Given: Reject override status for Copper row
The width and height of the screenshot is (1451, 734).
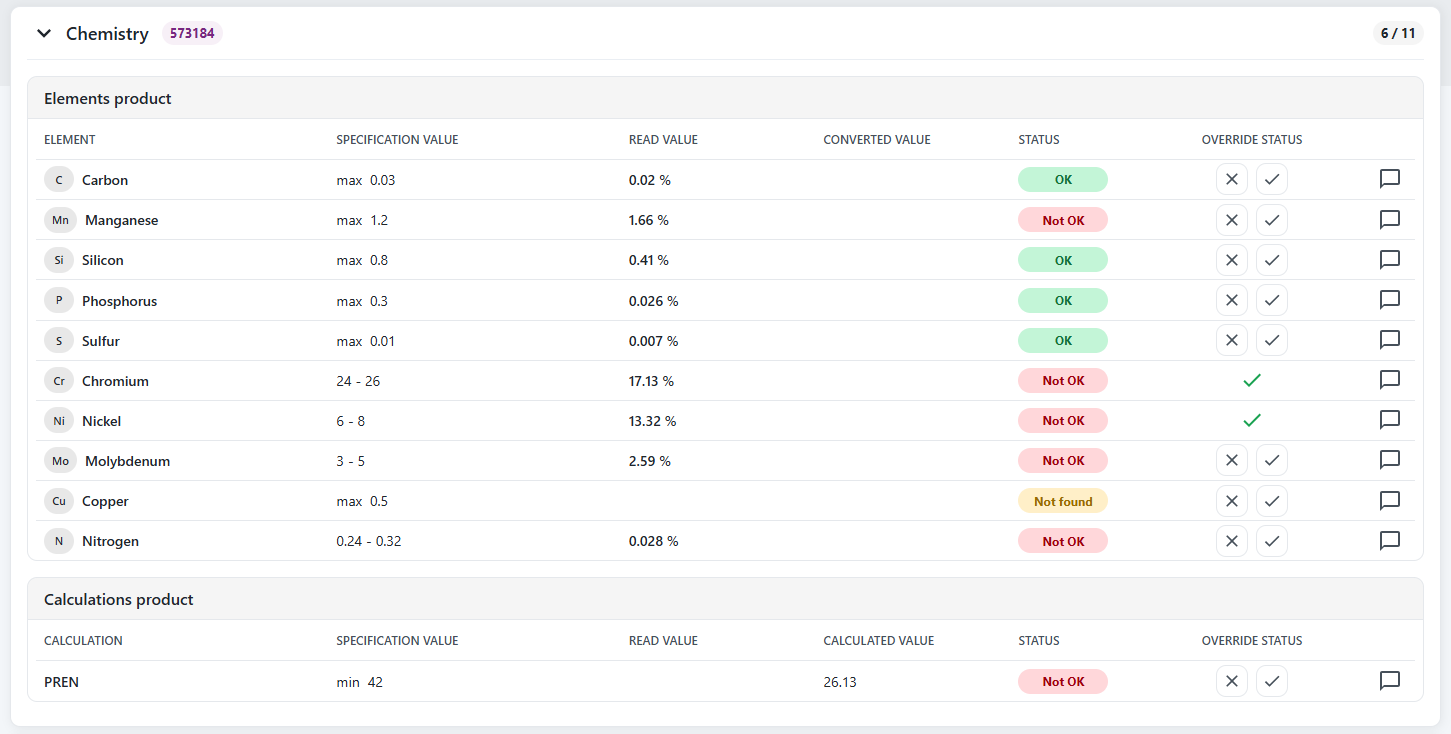Looking at the screenshot, I should (1232, 501).
